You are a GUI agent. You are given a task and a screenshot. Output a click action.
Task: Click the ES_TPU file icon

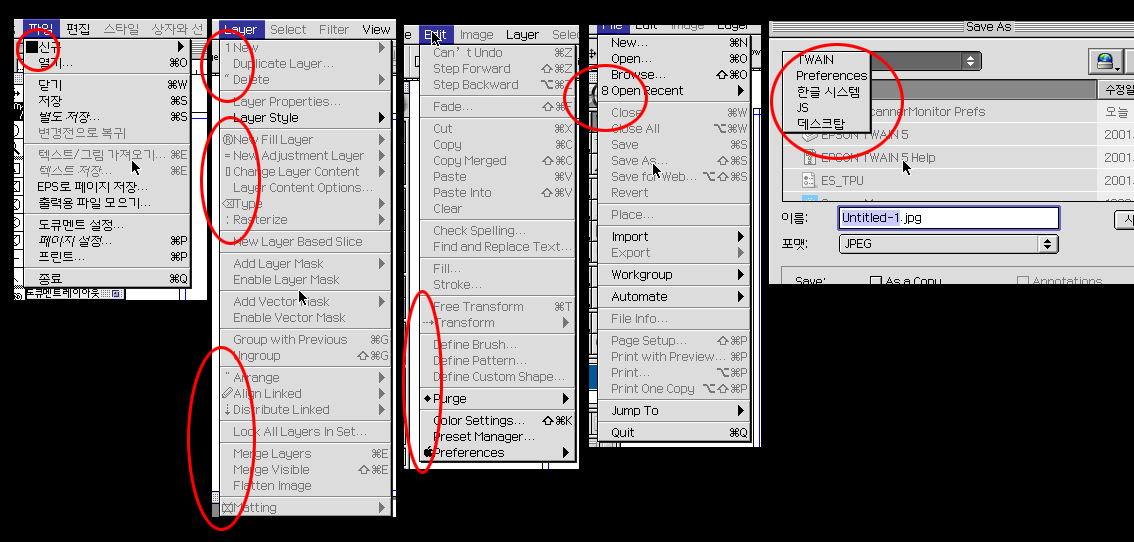(810, 180)
